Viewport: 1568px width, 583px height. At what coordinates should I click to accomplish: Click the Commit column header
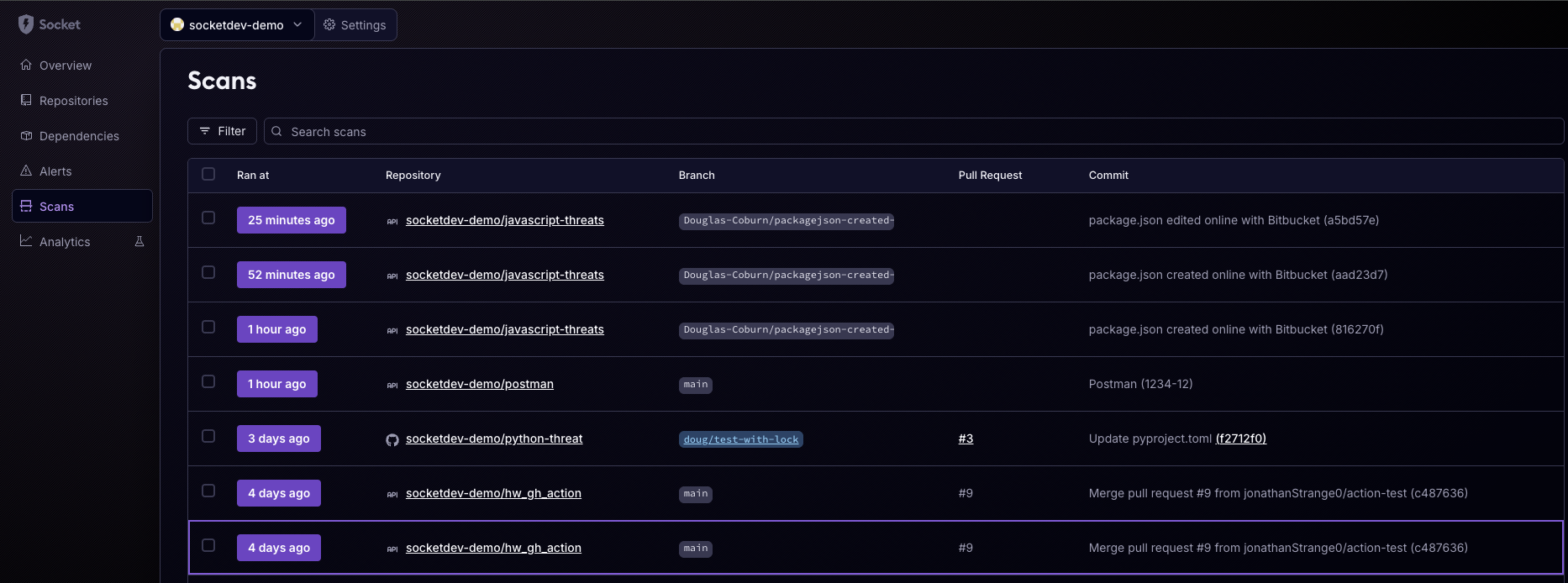click(x=1108, y=175)
